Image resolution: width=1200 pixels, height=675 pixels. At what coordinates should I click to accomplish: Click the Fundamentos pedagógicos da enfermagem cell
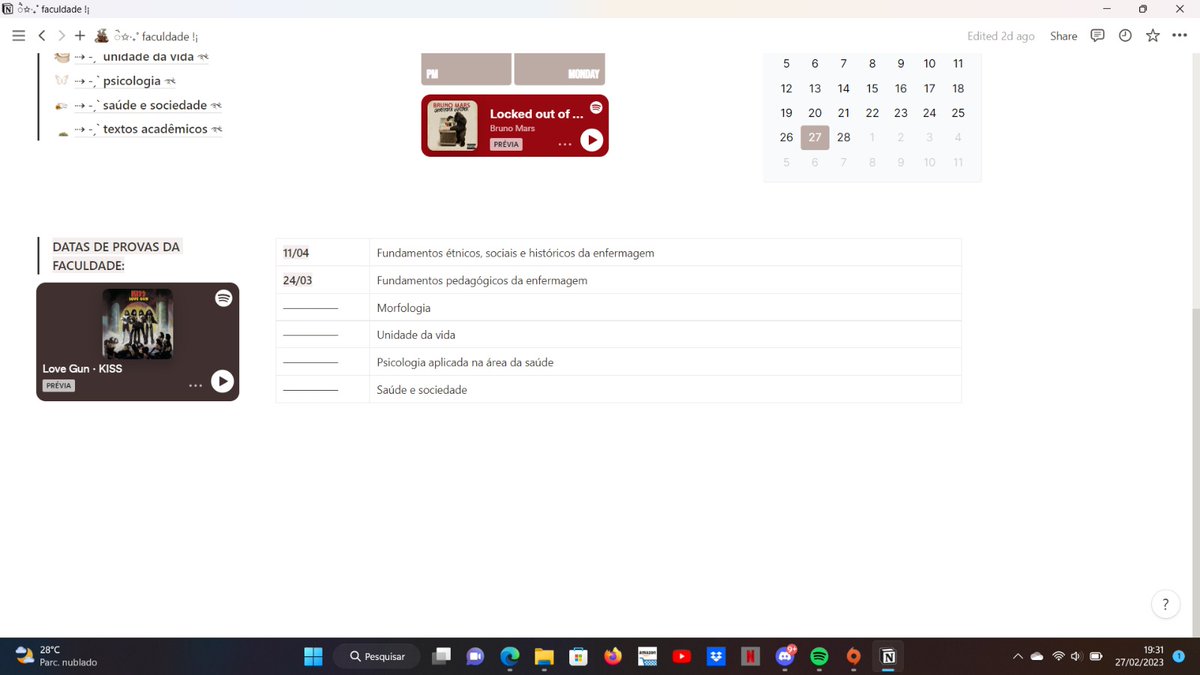(x=665, y=280)
